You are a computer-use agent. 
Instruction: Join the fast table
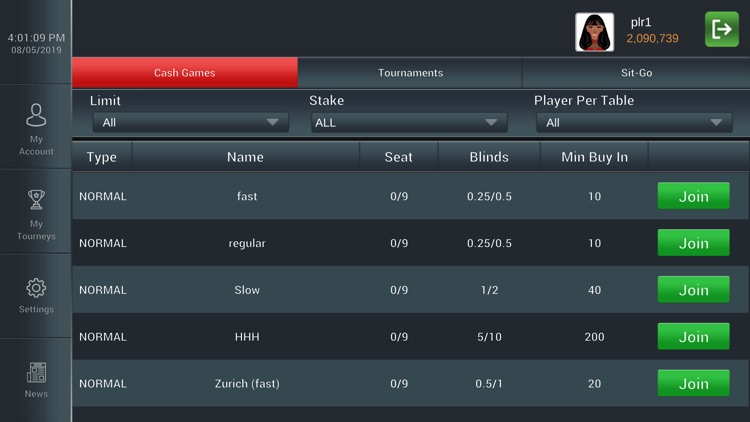pyautogui.click(x=694, y=196)
